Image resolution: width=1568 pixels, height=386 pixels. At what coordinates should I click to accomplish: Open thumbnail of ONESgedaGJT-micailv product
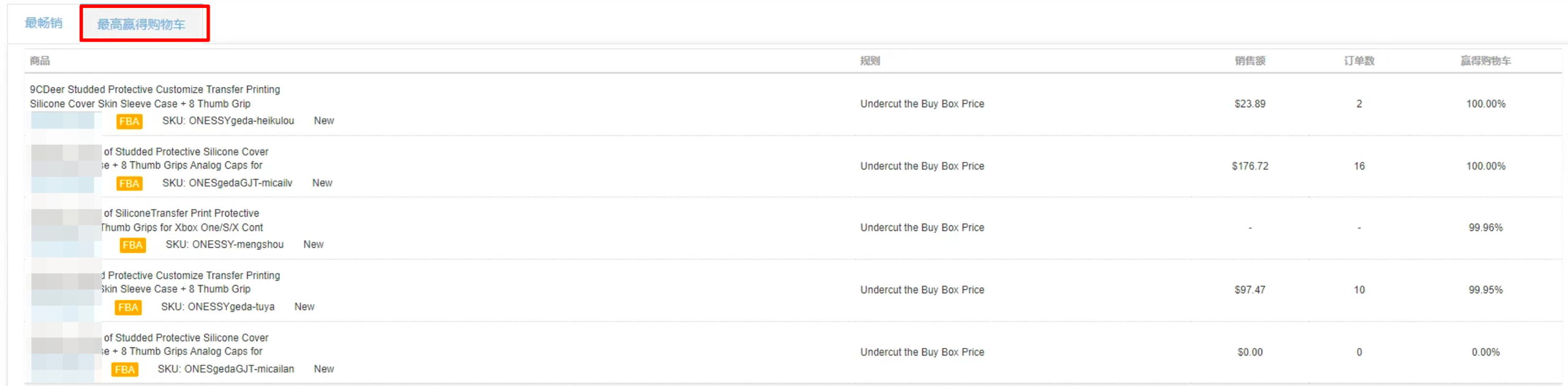tap(66, 168)
